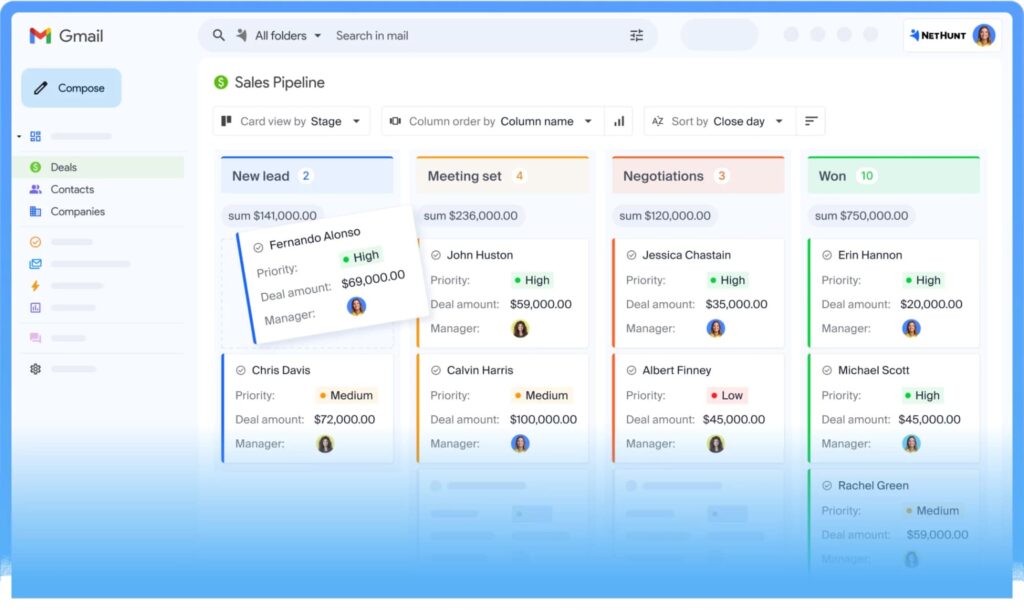Click the green Sales Pipeline dollar icon
This screenshot has height=613, width=1024.
click(221, 83)
